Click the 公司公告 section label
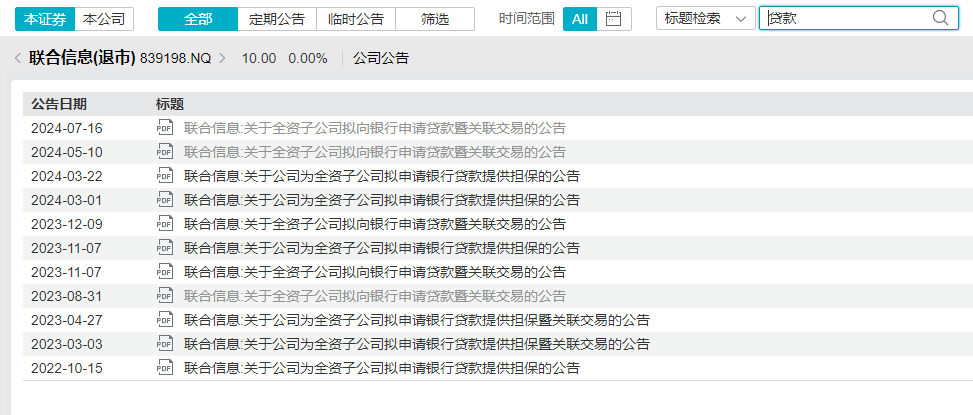The height and width of the screenshot is (415, 973). 381,58
